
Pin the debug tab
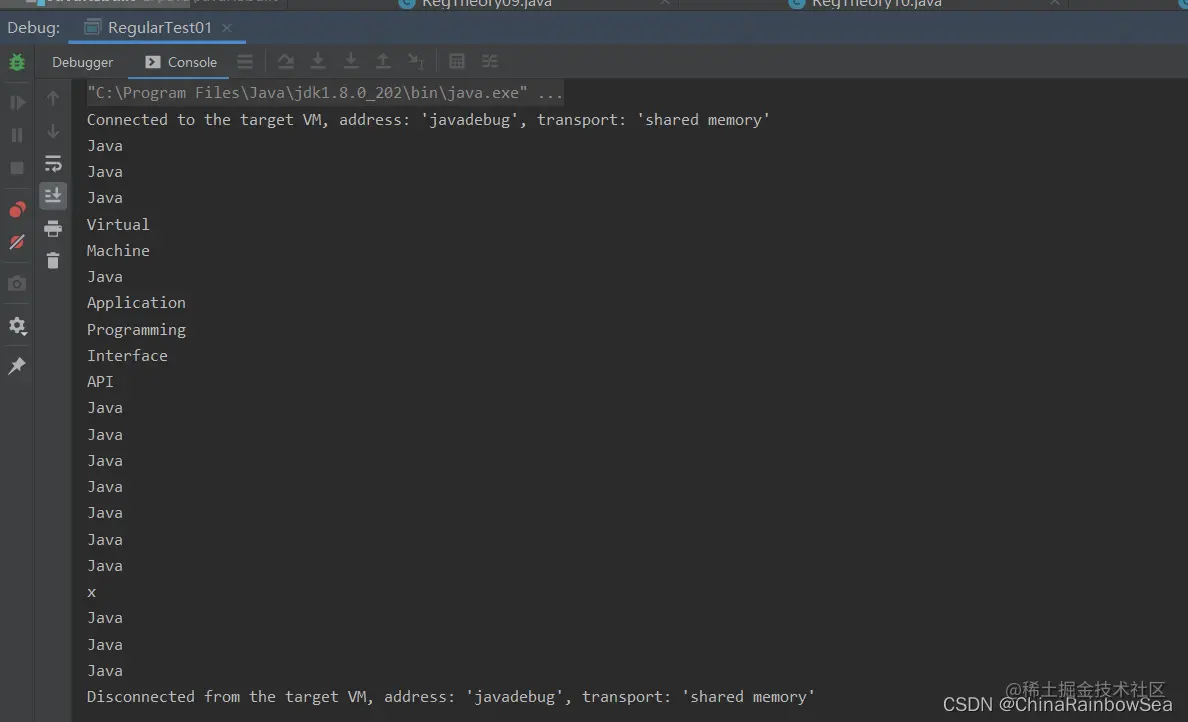pyautogui.click(x=17, y=366)
